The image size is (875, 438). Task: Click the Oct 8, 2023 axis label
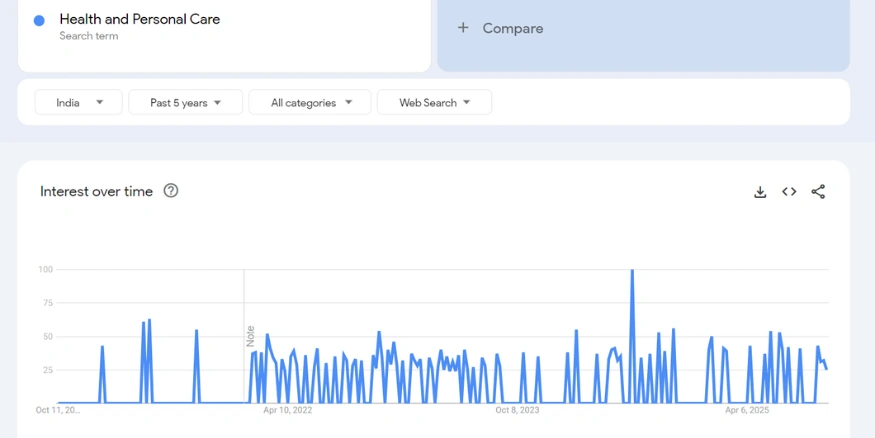(x=517, y=410)
